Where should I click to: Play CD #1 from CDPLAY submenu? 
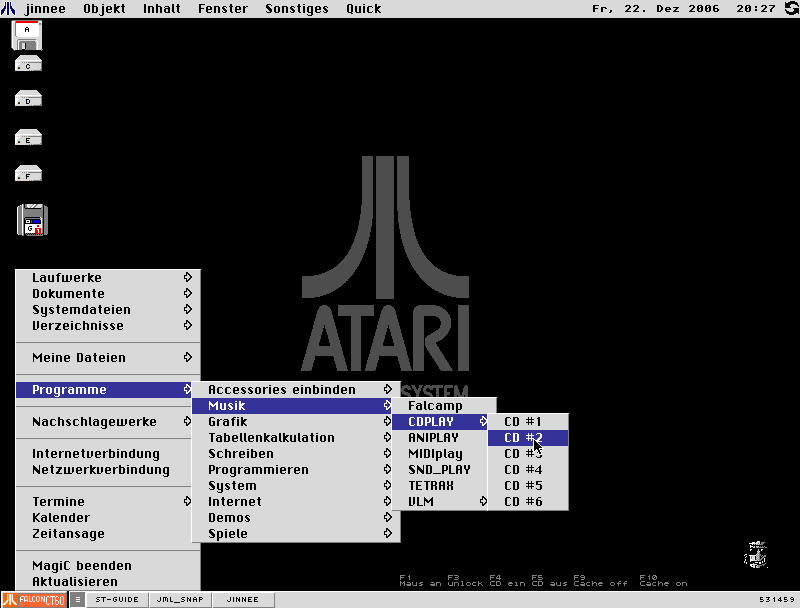528,422
